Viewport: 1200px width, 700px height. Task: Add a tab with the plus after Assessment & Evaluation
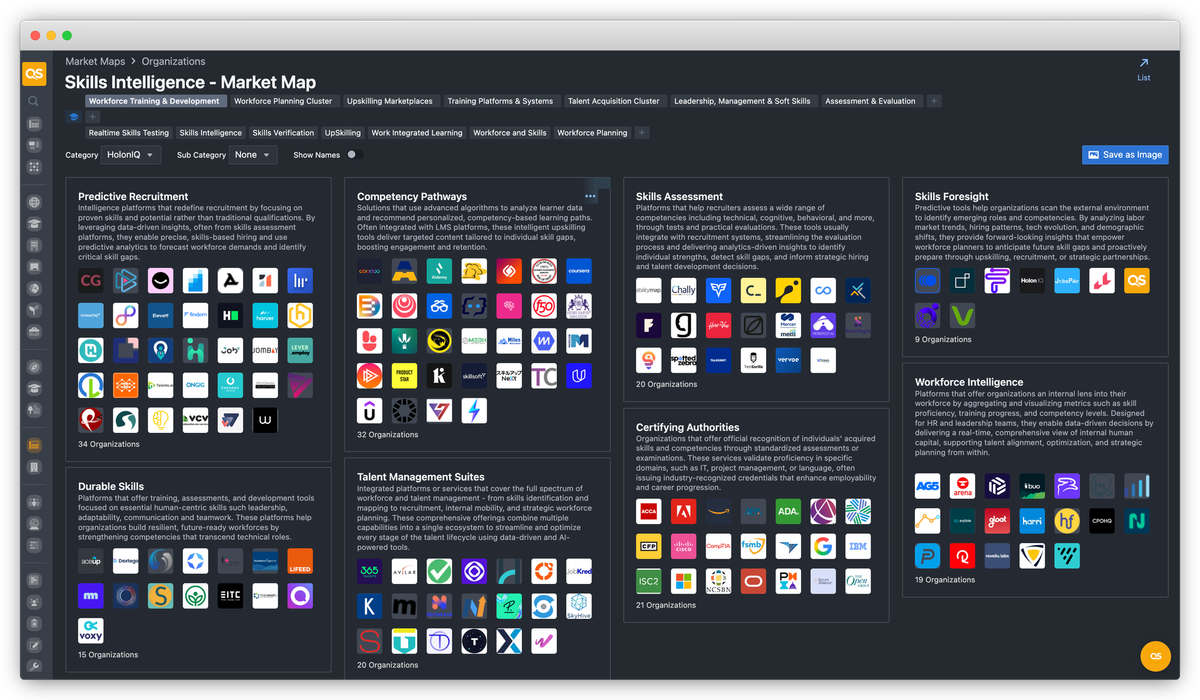(x=934, y=101)
